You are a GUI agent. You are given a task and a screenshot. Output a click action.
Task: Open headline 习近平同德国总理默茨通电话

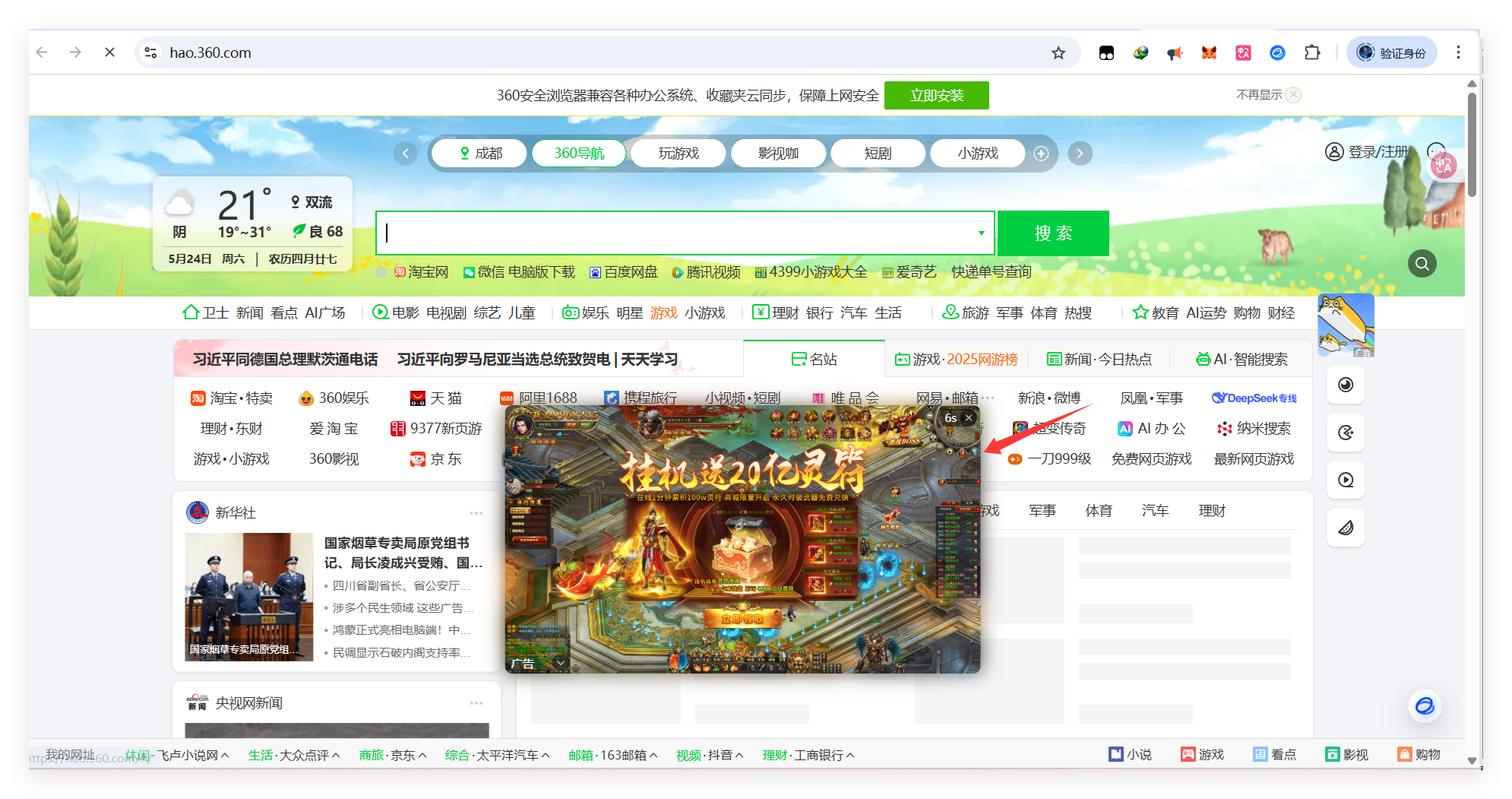pyautogui.click(x=285, y=359)
